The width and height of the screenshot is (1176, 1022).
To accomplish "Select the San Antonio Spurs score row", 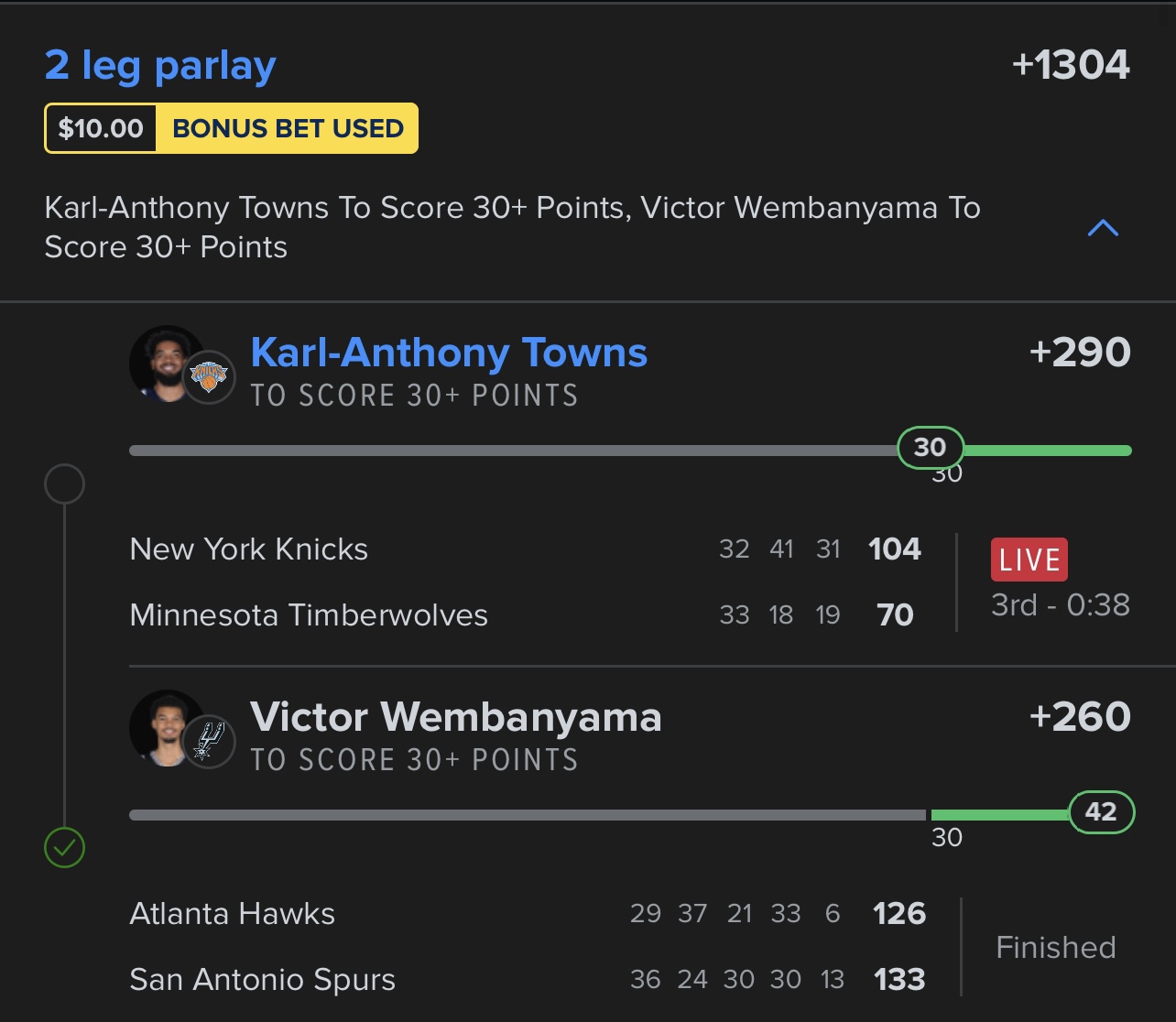I will 527,980.
